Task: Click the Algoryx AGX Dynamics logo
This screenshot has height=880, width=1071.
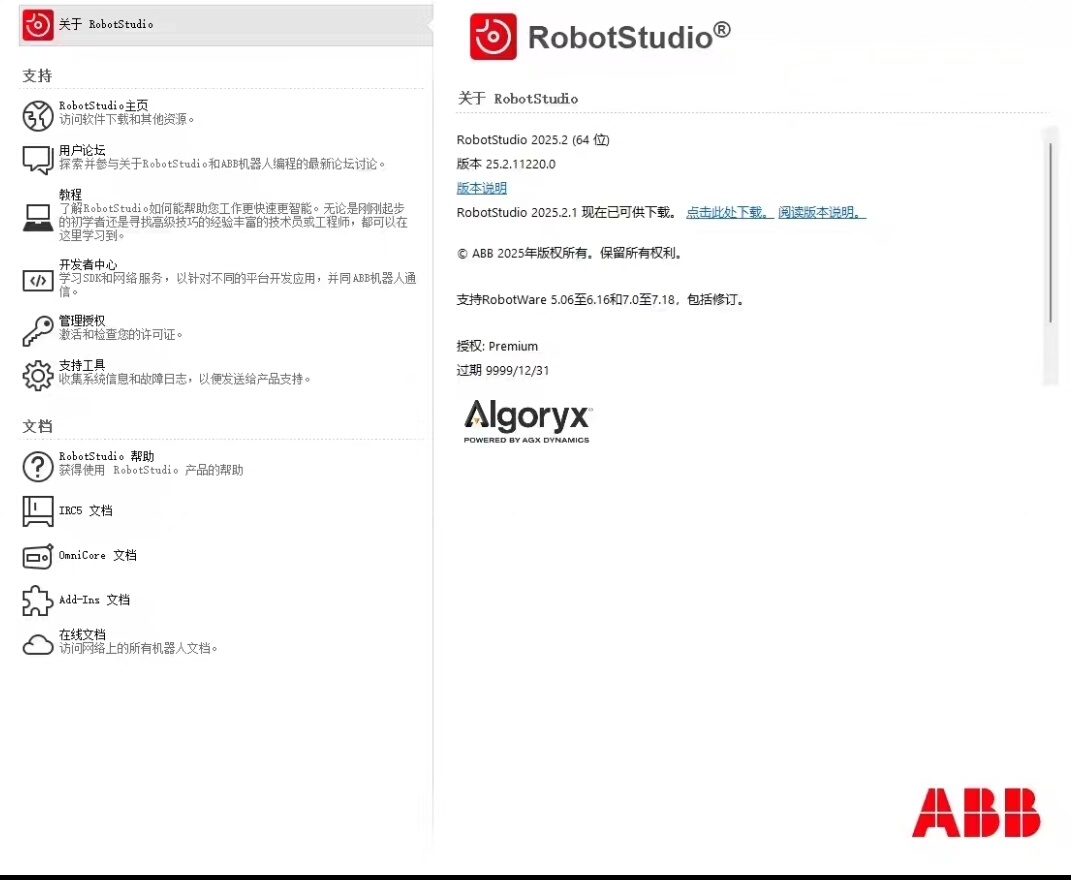Action: point(527,421)
